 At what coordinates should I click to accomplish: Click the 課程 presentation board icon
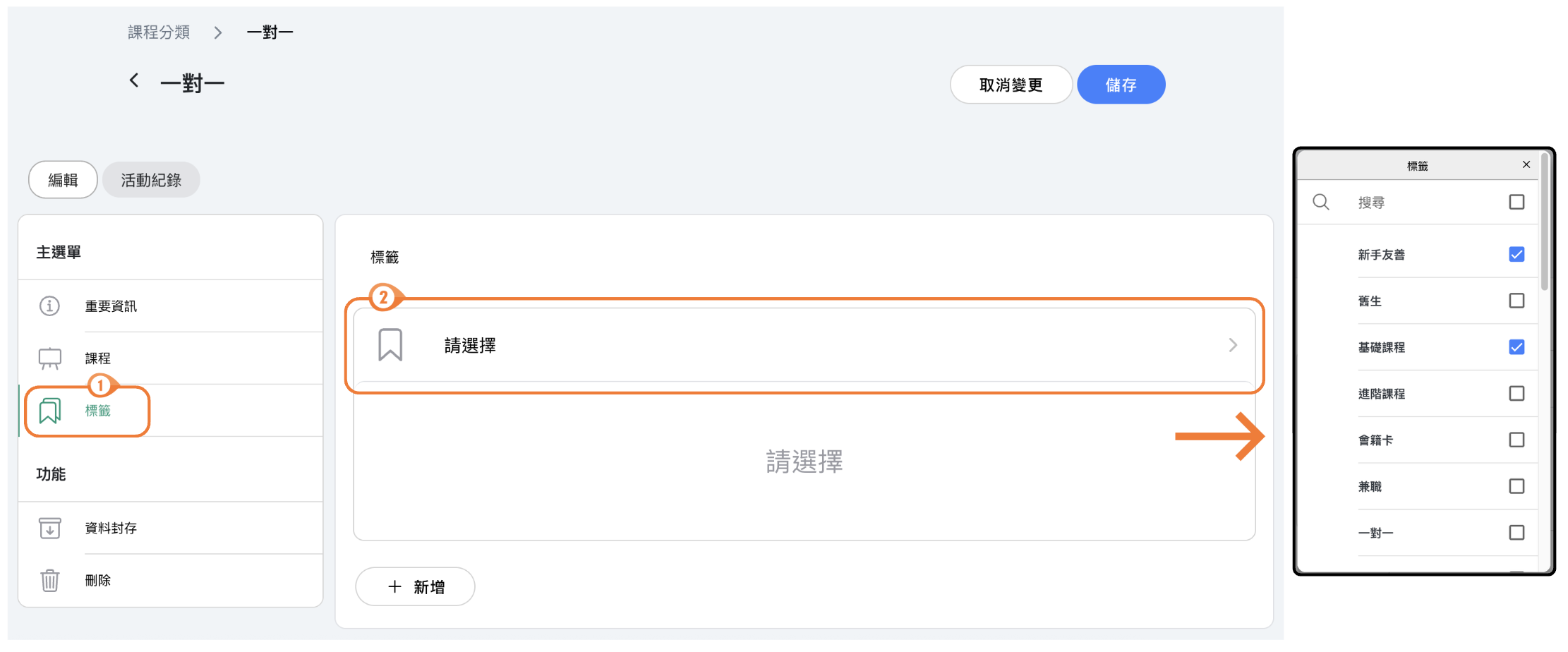click(50, 358)
